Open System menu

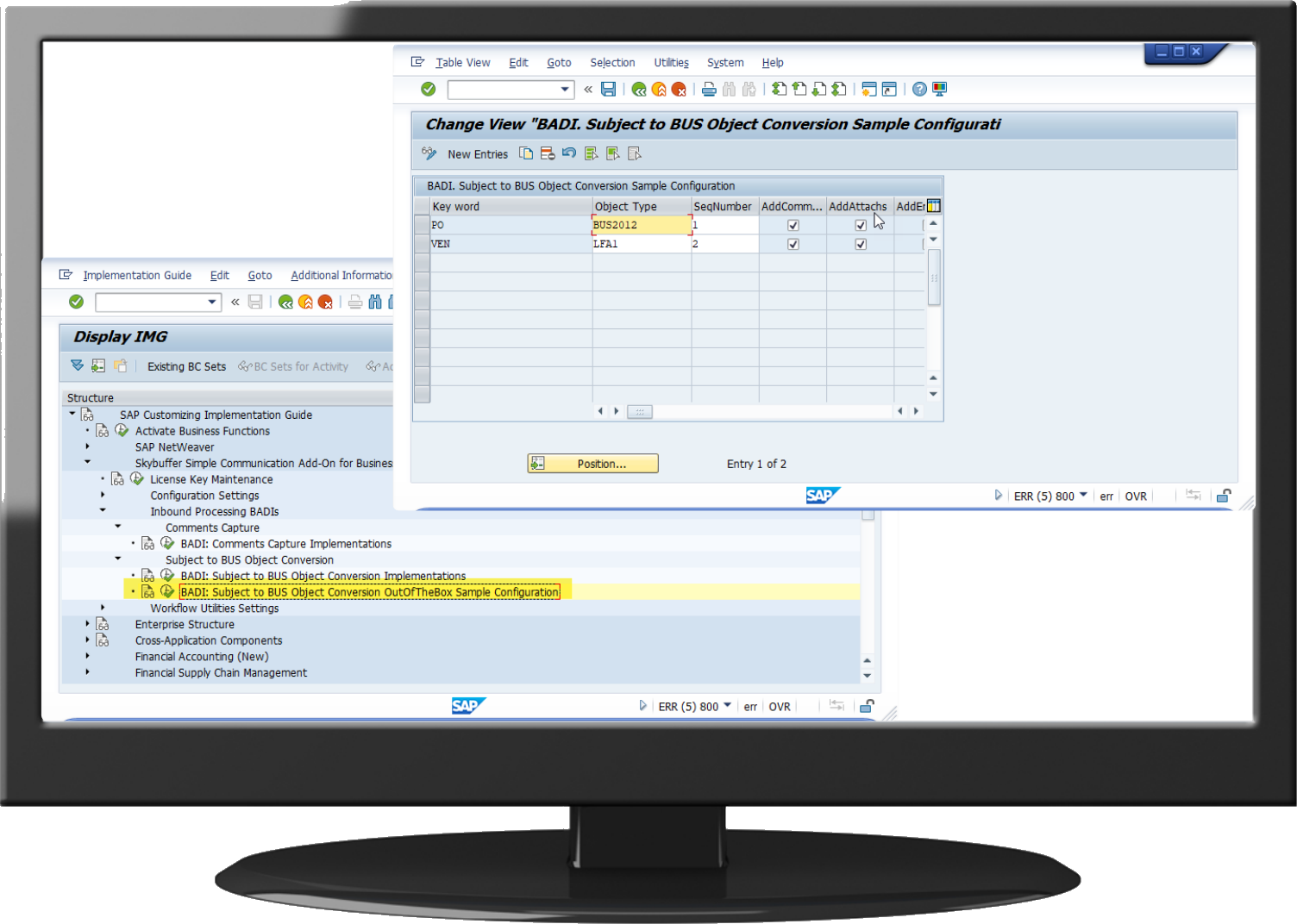pyautogui.click(x=725, y=62)
